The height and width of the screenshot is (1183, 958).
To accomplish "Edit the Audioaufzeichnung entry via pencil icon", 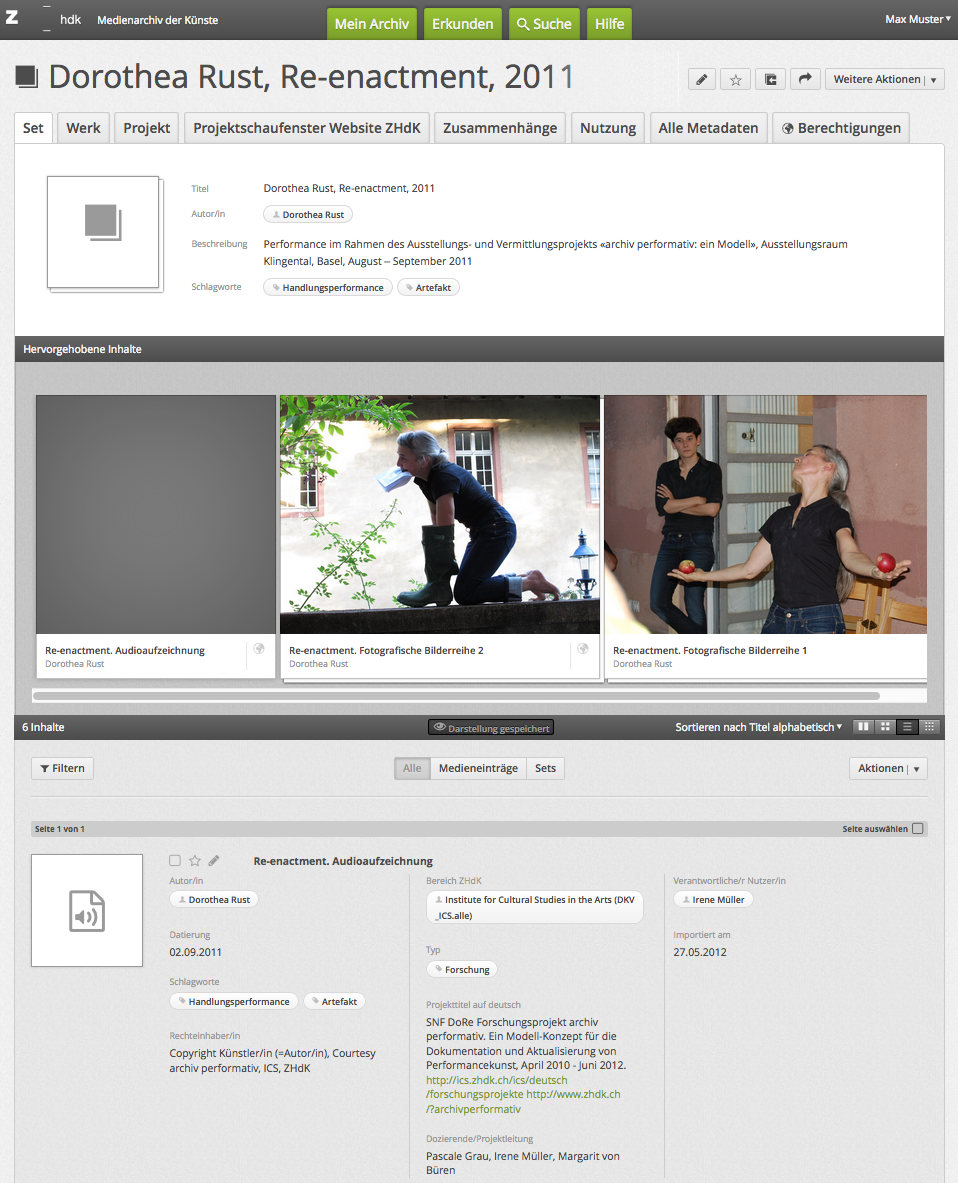I will [x=214, y=861].
